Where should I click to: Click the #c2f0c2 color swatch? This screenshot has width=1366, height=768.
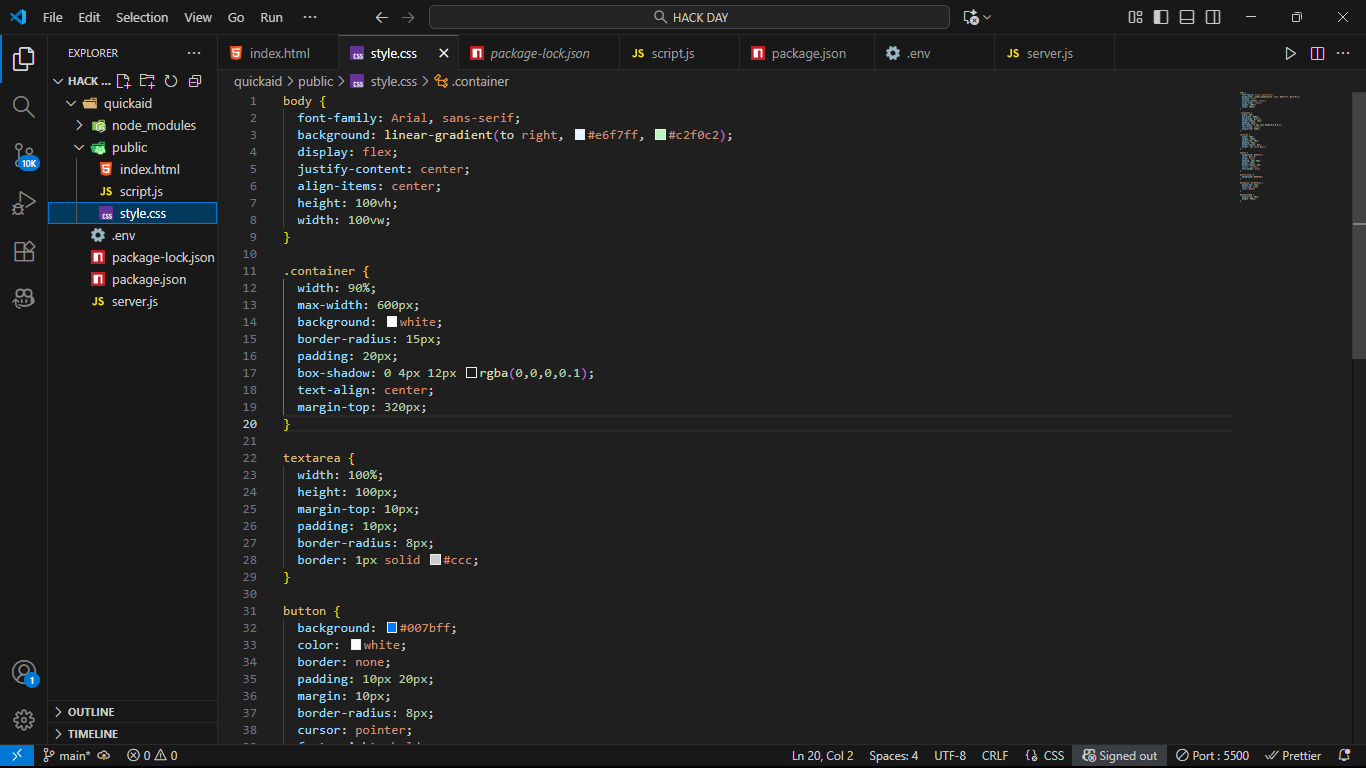660,135
